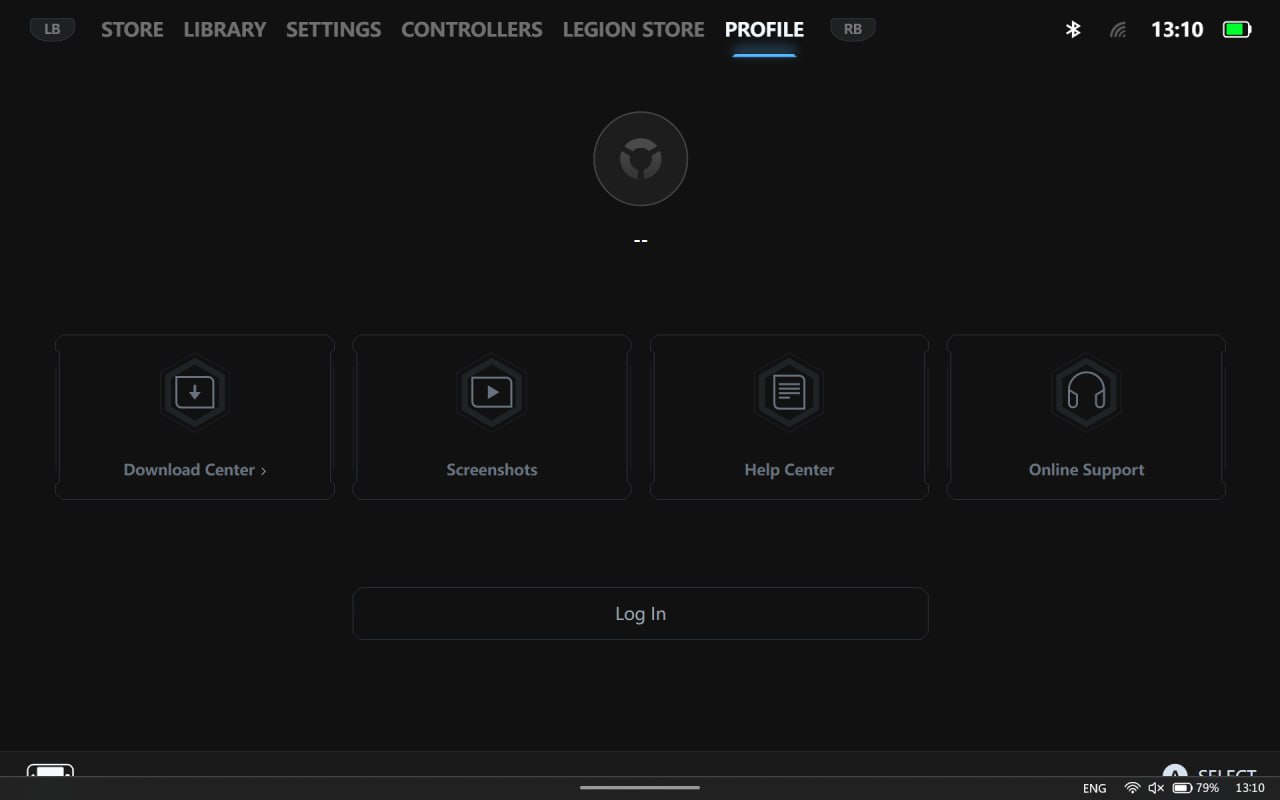Click the taskbar clock at bottom right

point(1250,788)
